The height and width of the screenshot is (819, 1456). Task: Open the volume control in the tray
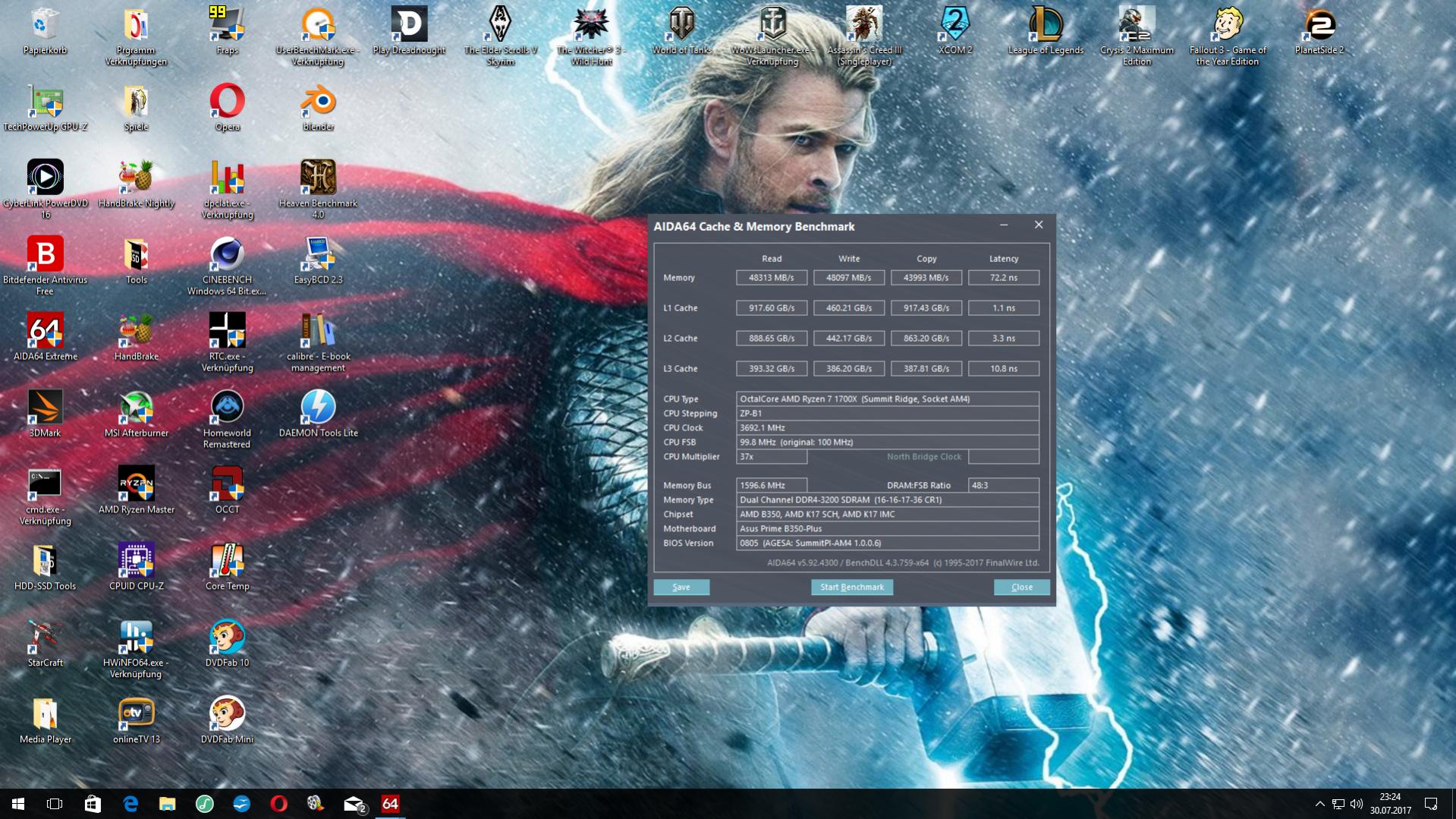click(1357, 804)
